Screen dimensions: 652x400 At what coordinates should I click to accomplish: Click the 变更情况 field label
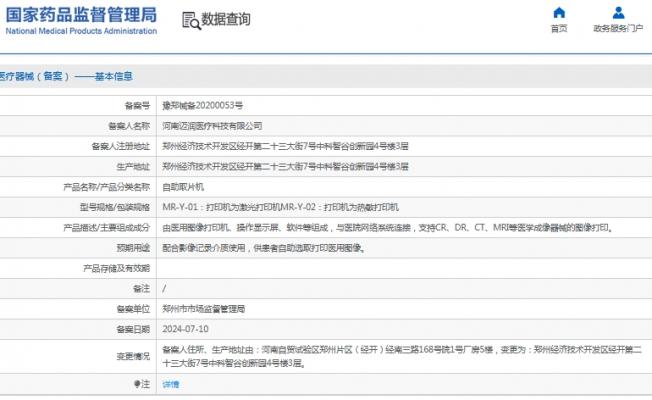133,356
